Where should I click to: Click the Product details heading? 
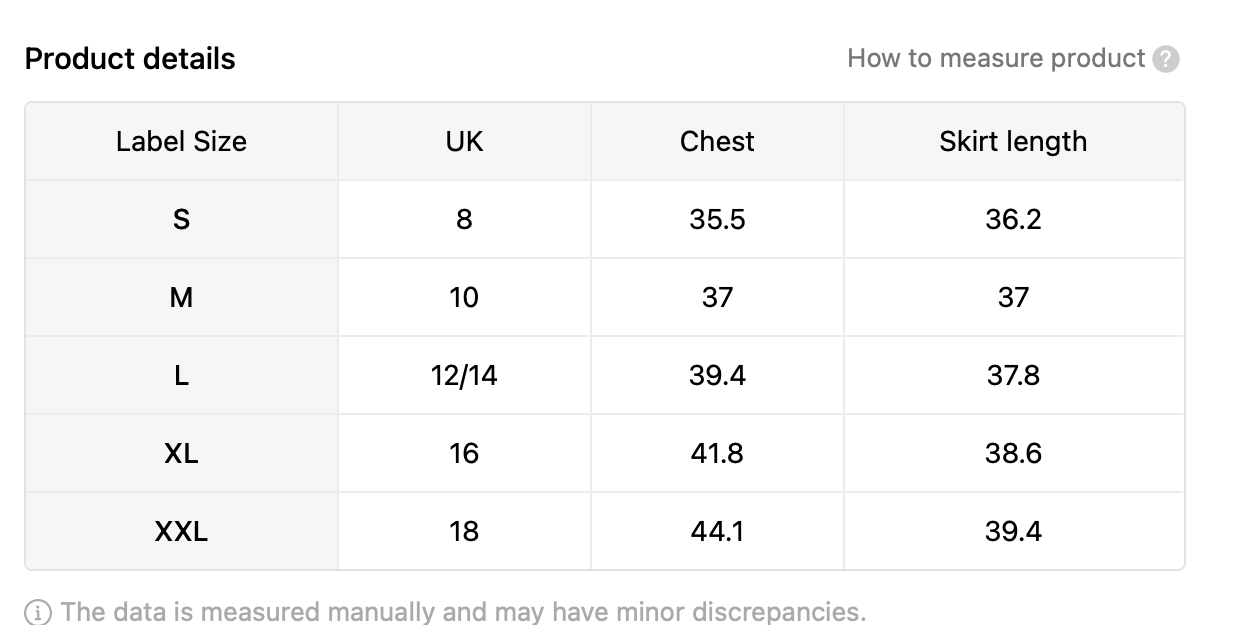coord(130,59)
